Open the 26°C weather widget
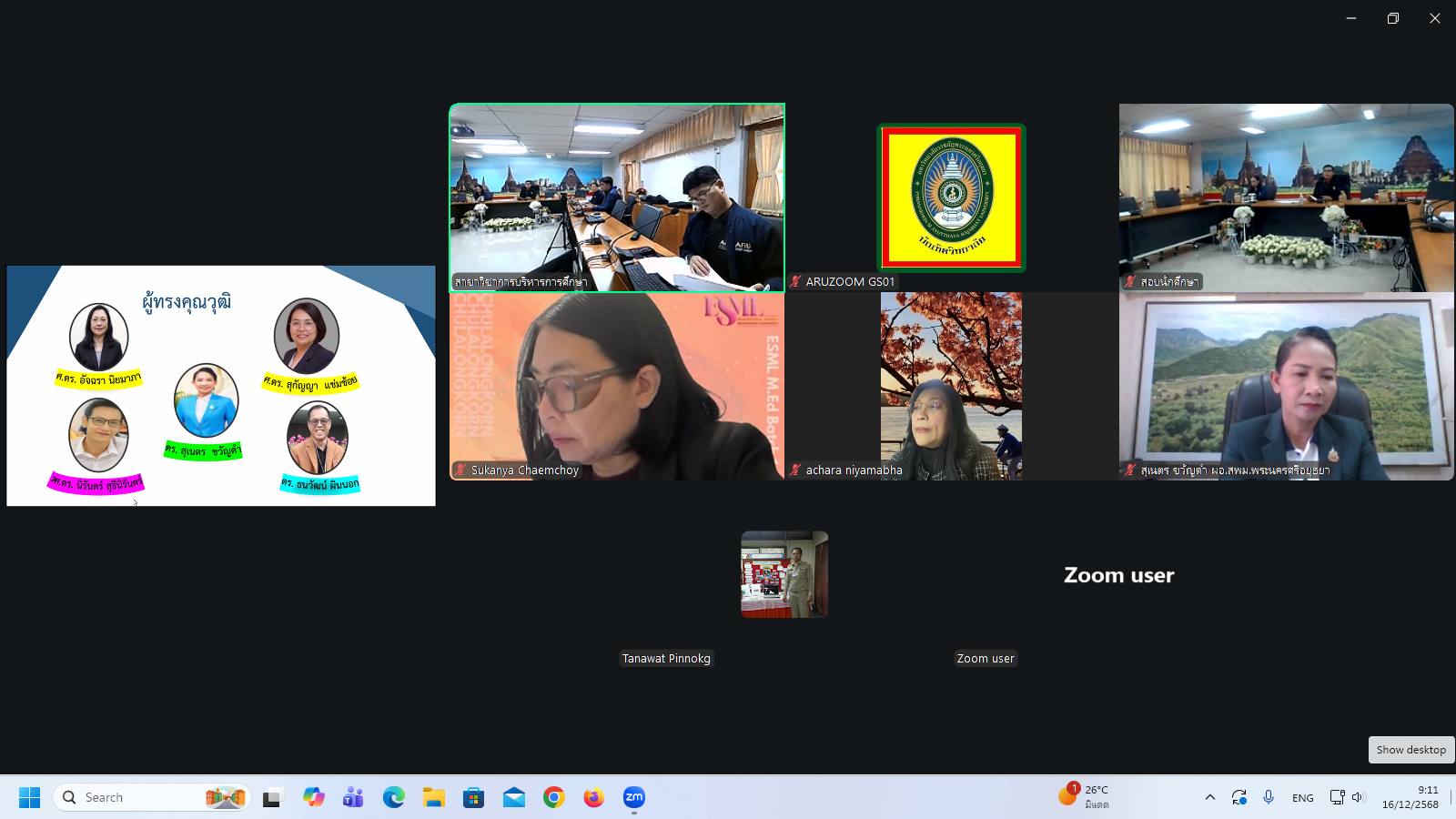 click(1085, 796)
